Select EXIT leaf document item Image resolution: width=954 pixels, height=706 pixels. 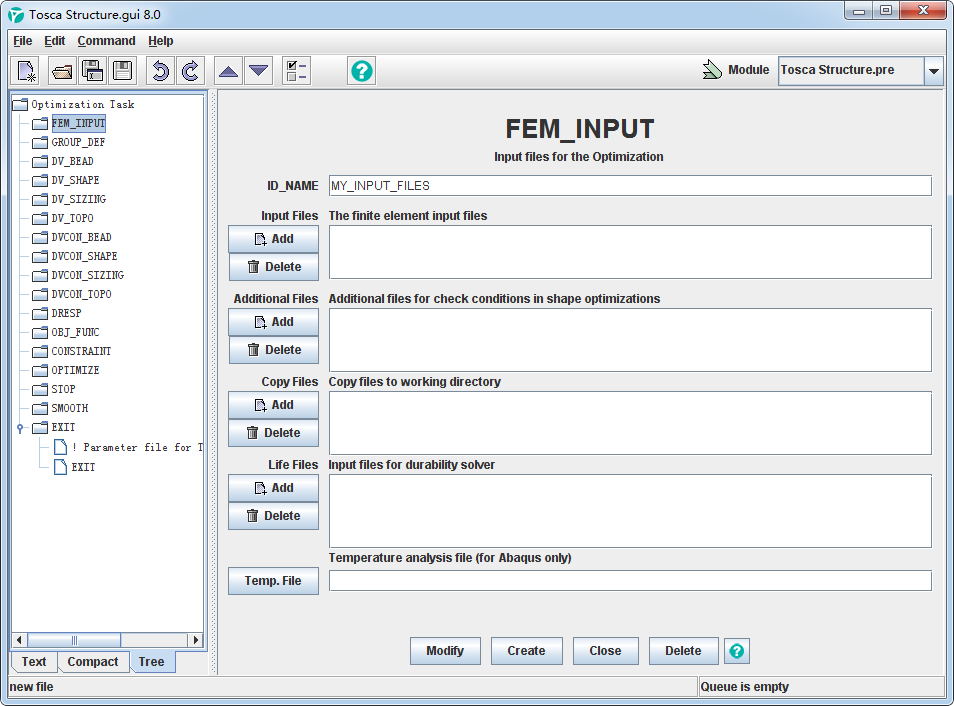coord(75,467)
